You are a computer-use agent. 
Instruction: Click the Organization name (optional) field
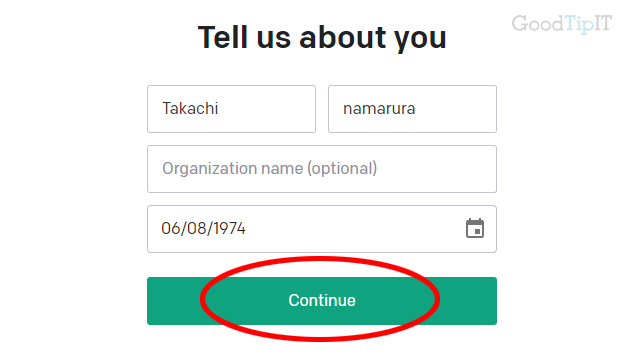point(322,169)
